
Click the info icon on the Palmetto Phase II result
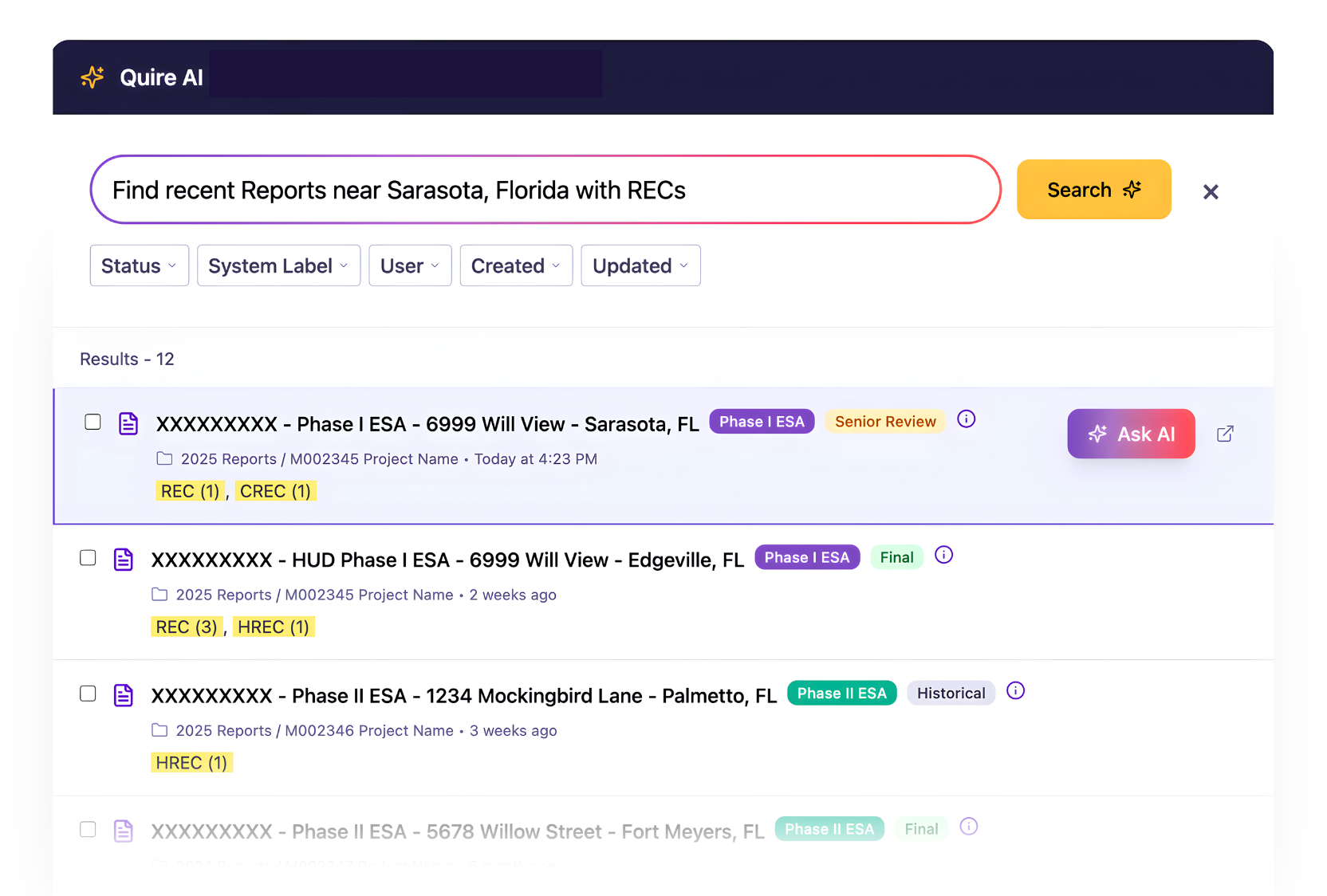coord(1015,691)
